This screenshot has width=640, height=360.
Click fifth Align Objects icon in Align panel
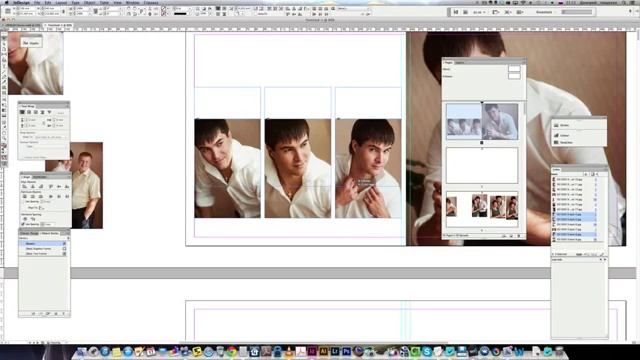click(x=59, y=187)
